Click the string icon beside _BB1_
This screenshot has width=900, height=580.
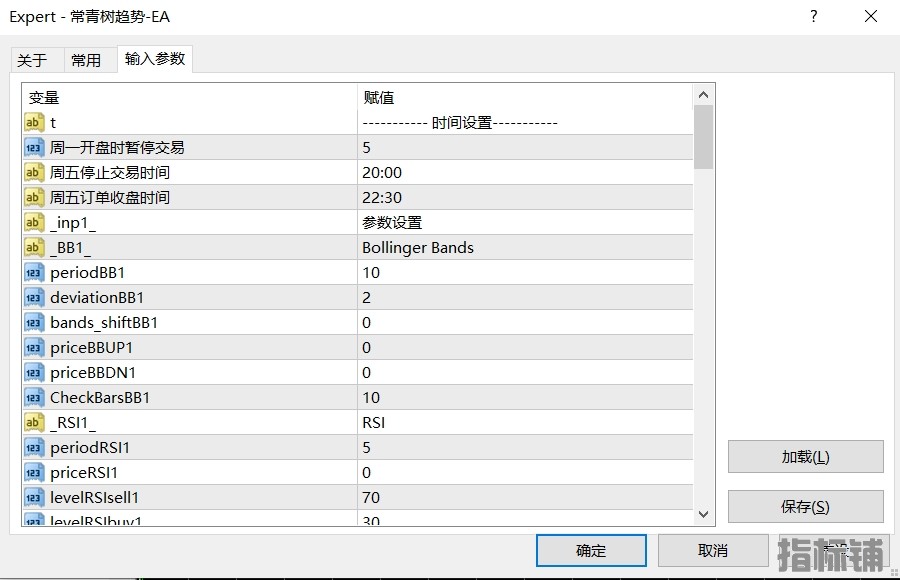[x=34, y=247]
